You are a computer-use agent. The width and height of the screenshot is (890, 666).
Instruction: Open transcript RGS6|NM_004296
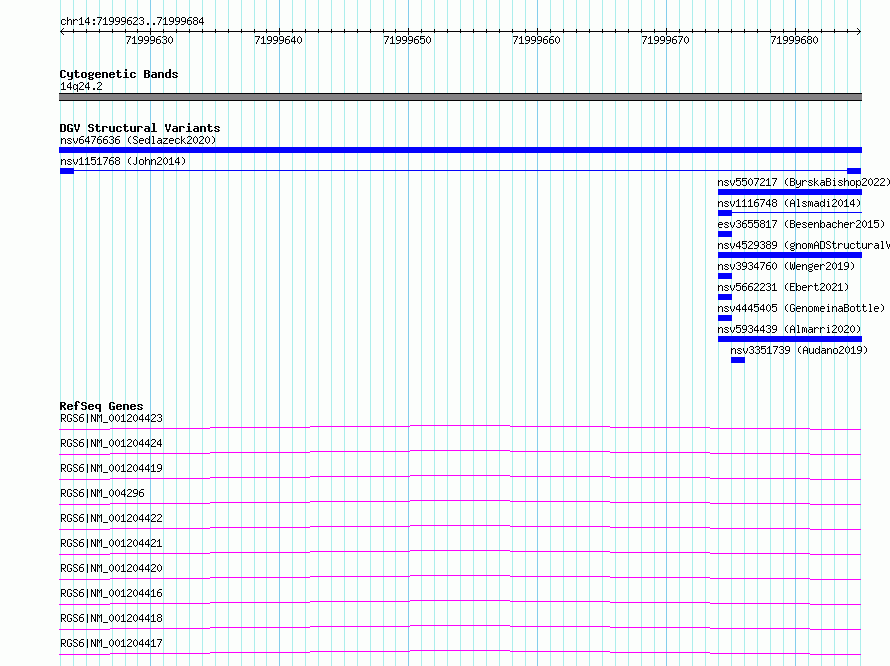[102, 493]
